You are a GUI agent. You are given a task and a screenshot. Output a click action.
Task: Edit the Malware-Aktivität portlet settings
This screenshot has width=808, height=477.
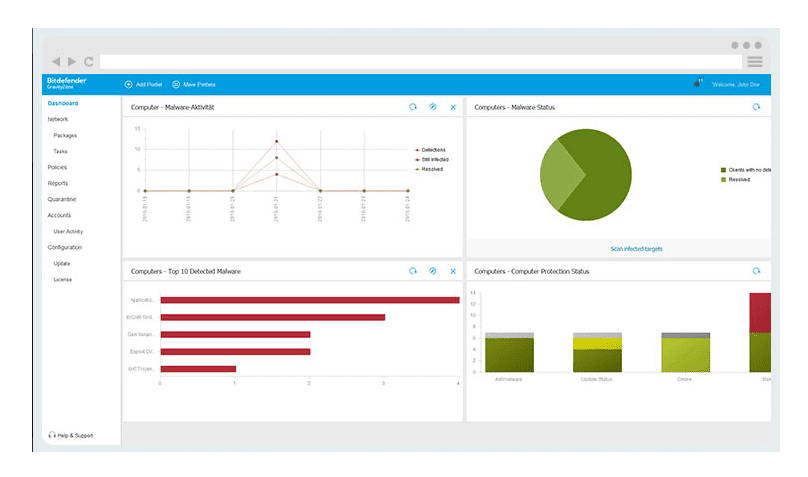coord(433,107)
